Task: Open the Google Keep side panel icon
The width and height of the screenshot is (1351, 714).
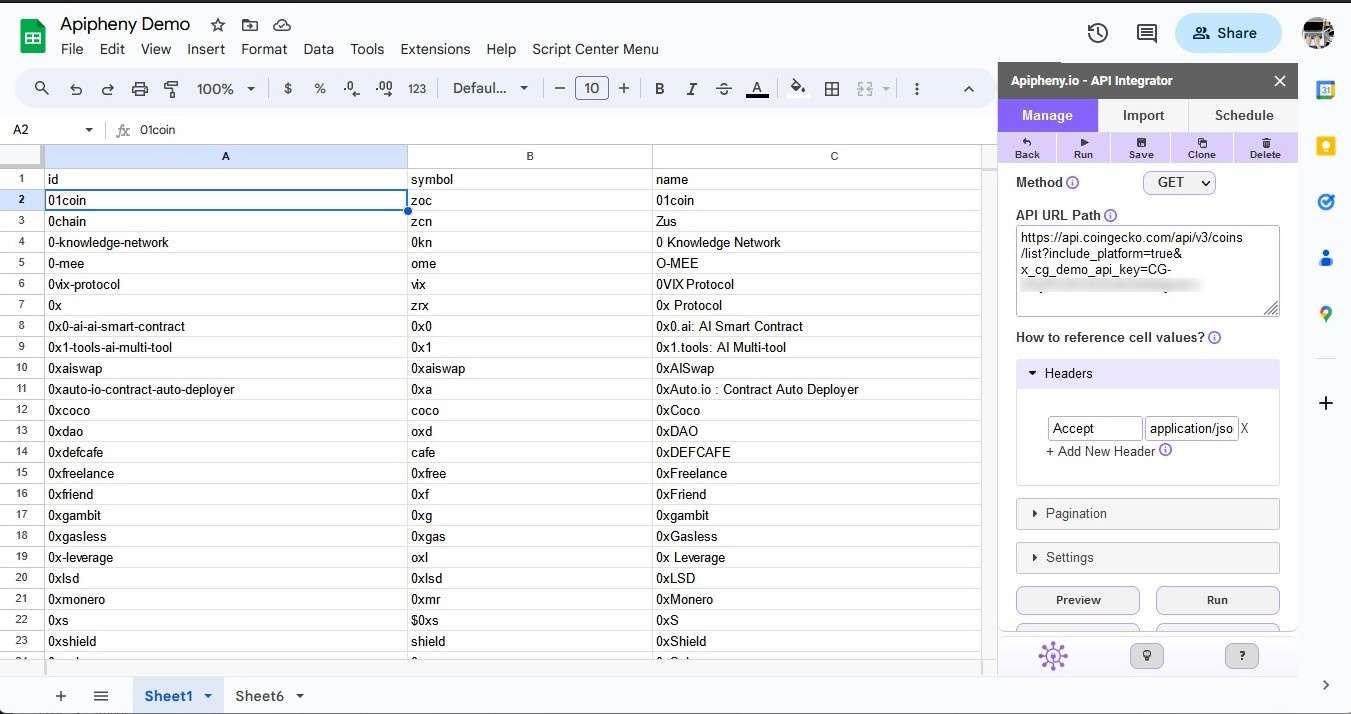Action: pyautogui.click(x=1326, y=146)
